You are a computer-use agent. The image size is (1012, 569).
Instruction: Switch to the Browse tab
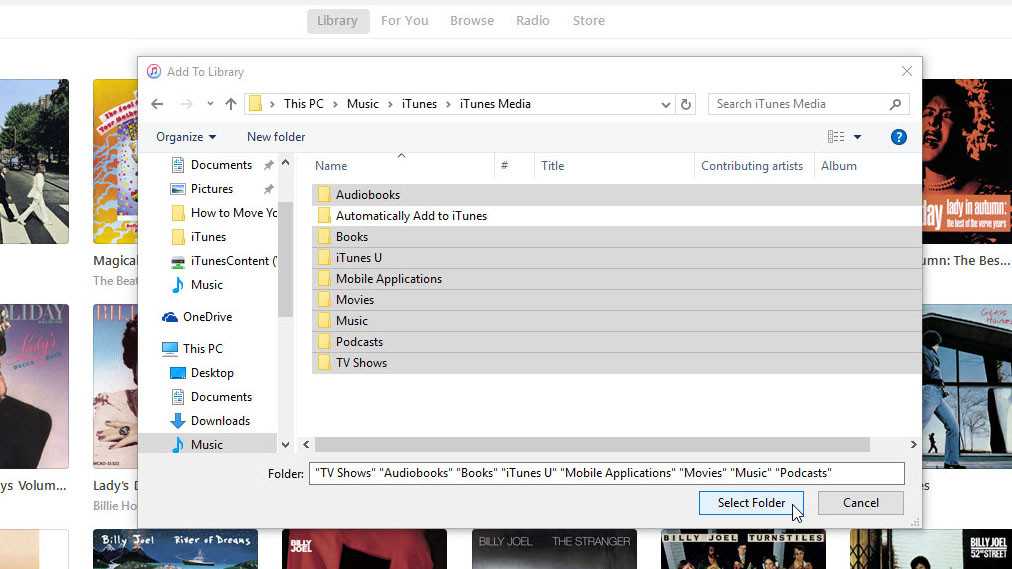tap(472, 21)
